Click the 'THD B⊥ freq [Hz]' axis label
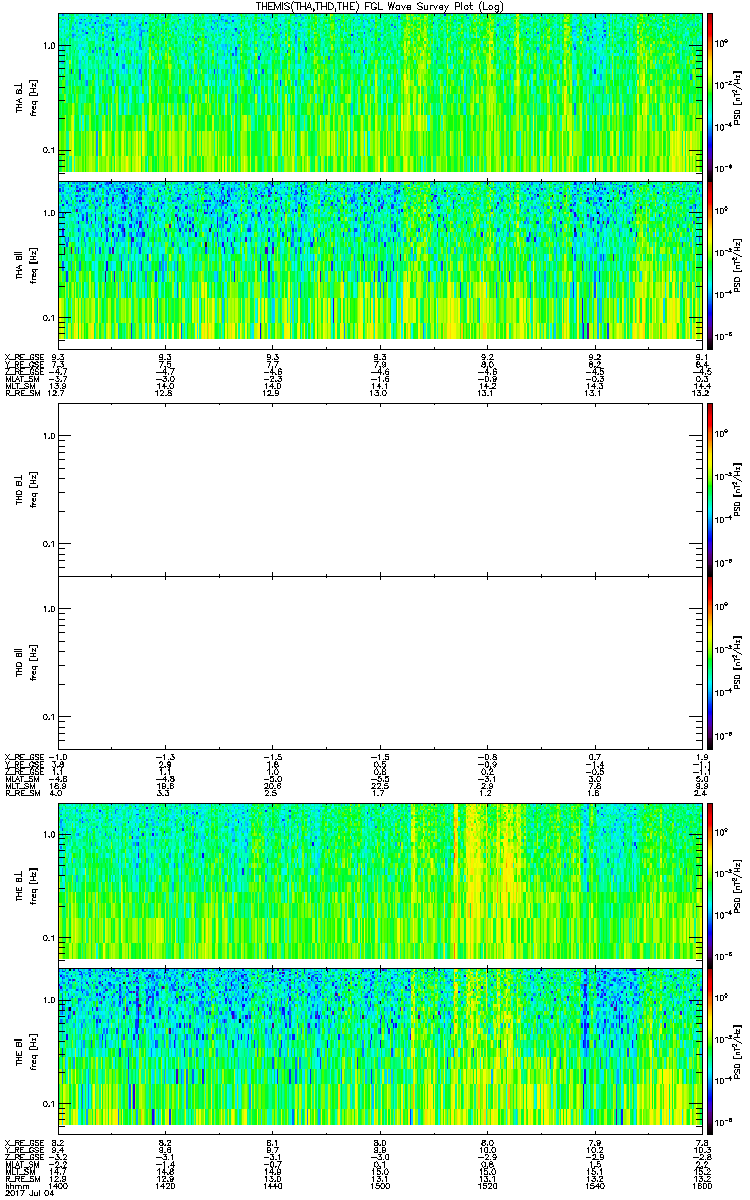Viewport: 750px width, 1200px height. click(25, 489)
